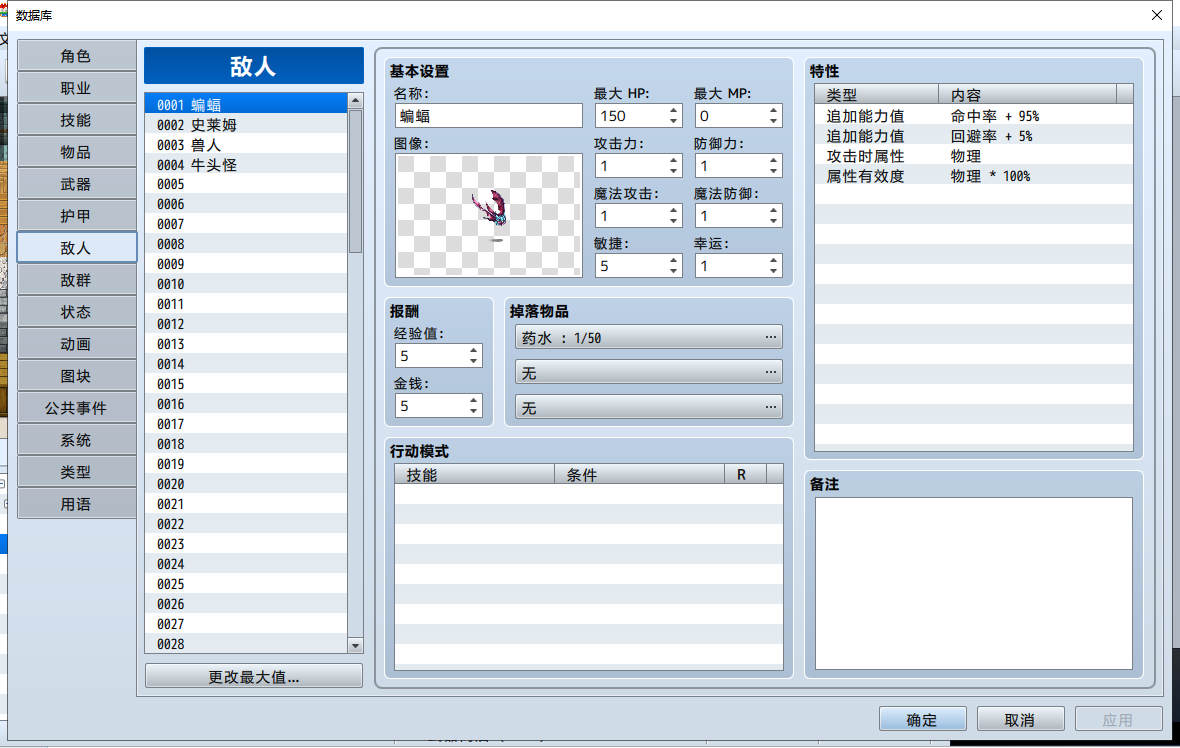This screenshot has height=748, width=1180.
Task: Increase the 经验值 reward
Action: 473,351
